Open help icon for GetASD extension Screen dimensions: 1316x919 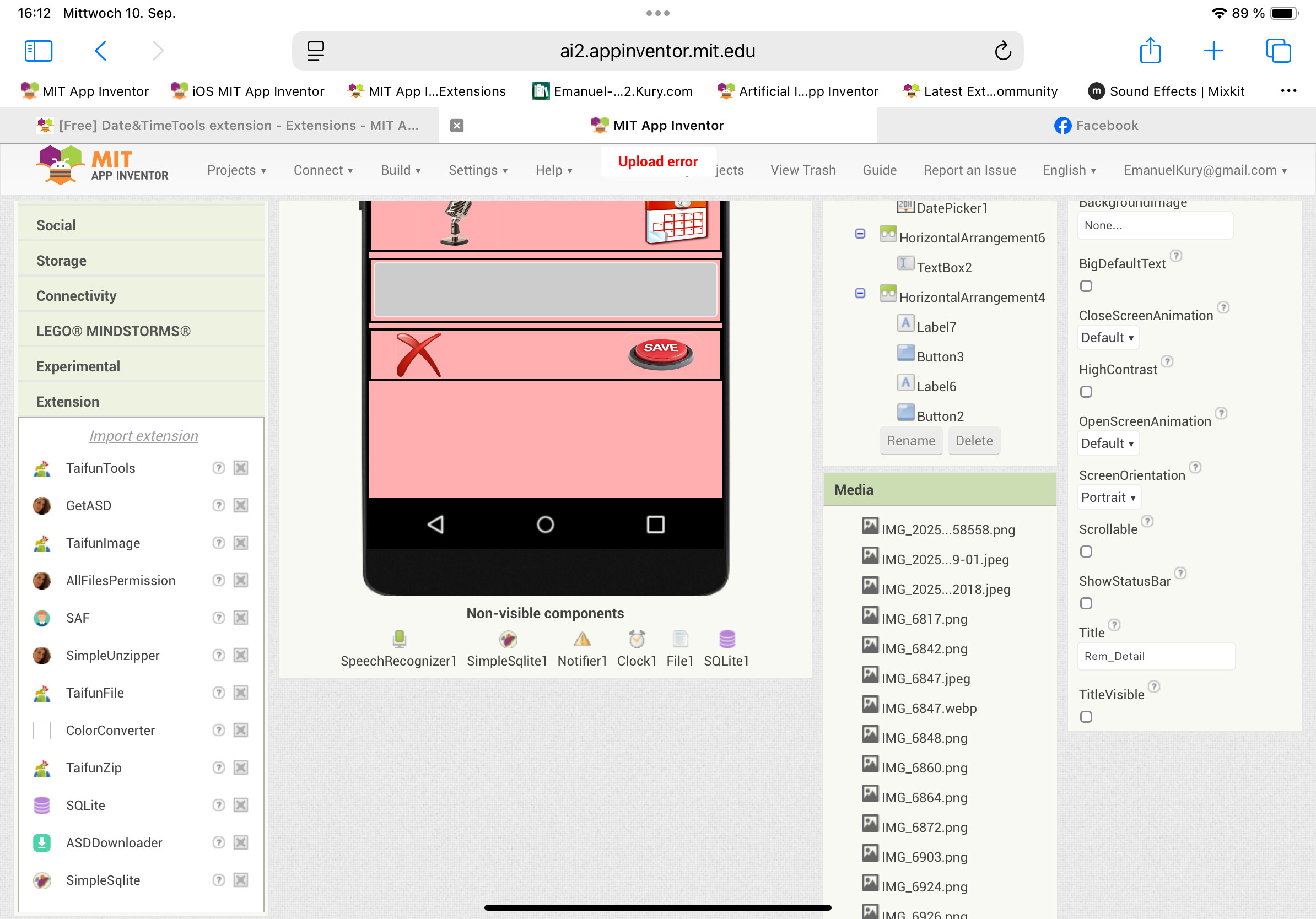218,505
